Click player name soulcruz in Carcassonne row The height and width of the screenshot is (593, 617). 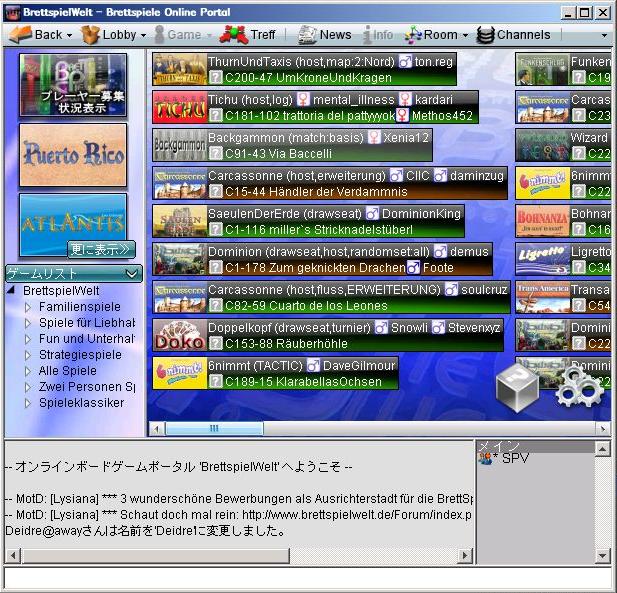[484, 290]
